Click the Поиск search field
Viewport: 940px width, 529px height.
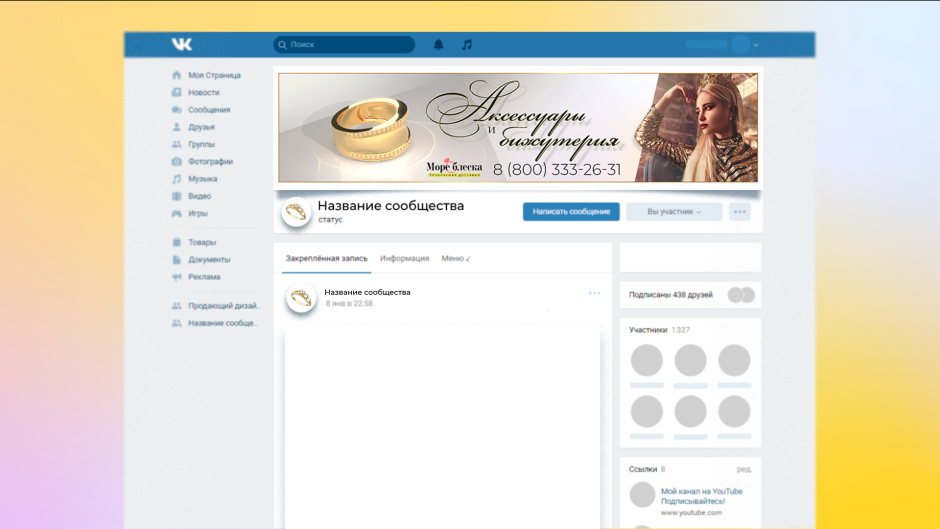[344, 44]
